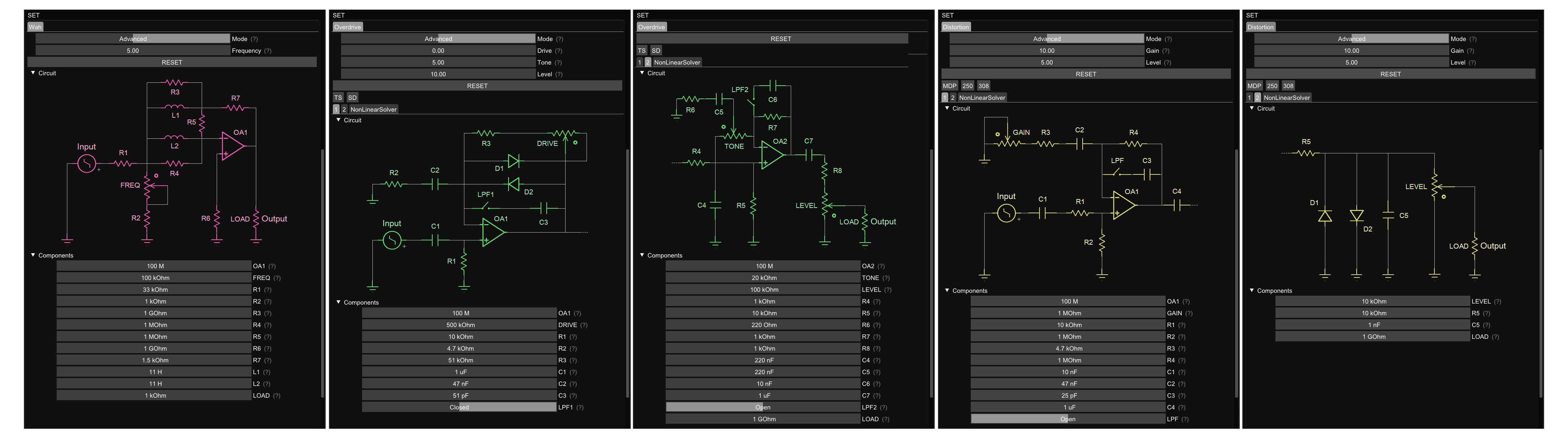Toggle the LPF1 Closed switch in Overdrive
The width and height of the screenshot is (1568, 438).
click(x=458, y=407)
